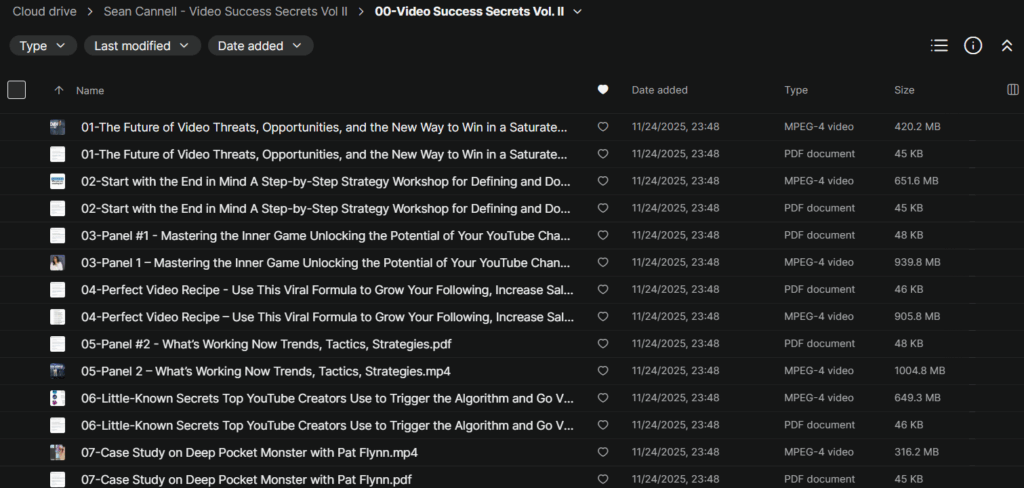Select 02-Start with the End in Mind PDF name
This screenshot has height=488, width=1024.
point(326,208)
